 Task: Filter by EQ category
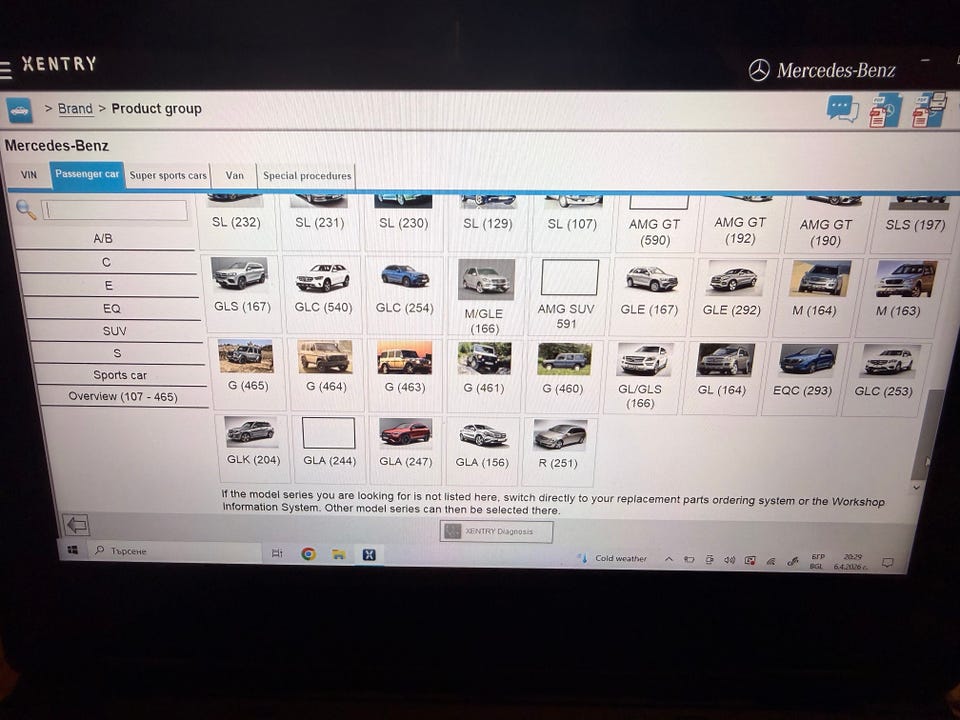coord(111,308)
